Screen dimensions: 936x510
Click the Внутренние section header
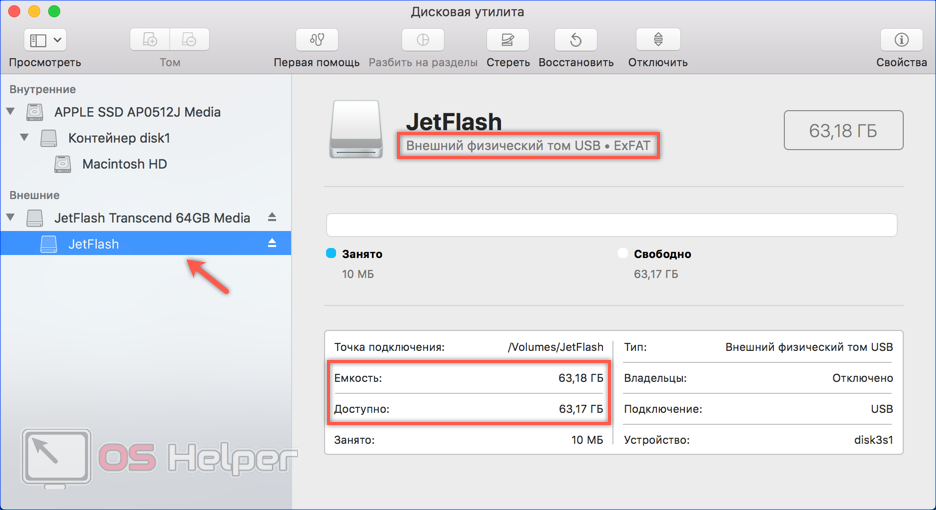click(42, 89)
